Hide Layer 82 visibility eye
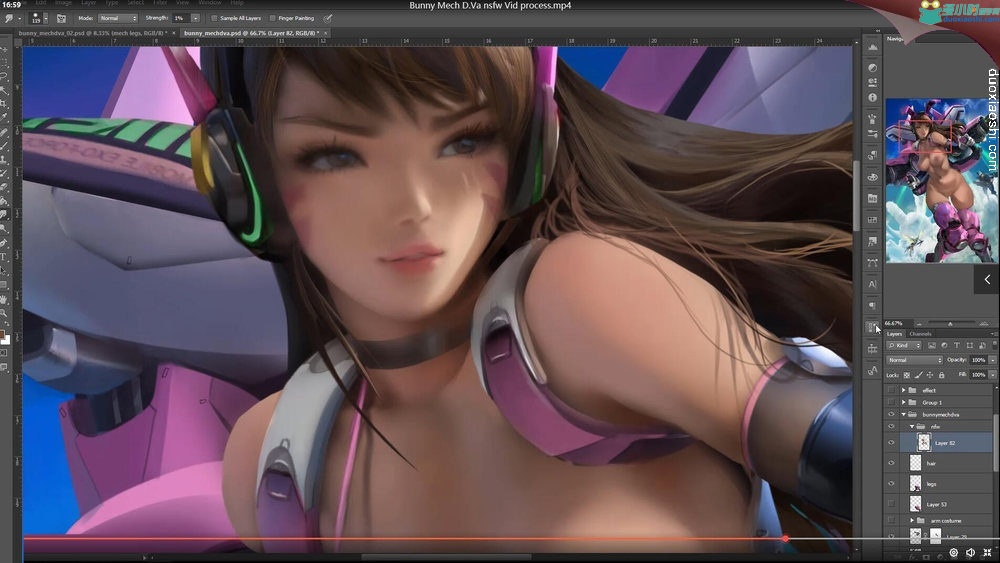Viewport: 1000px width, 563px height. pyautogui.click(x=891, y=442)
